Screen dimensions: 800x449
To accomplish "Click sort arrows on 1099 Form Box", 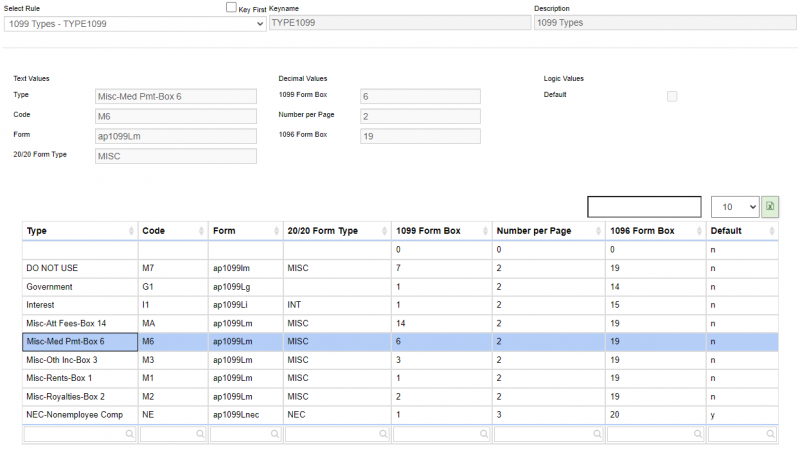I will coord(485,231).
